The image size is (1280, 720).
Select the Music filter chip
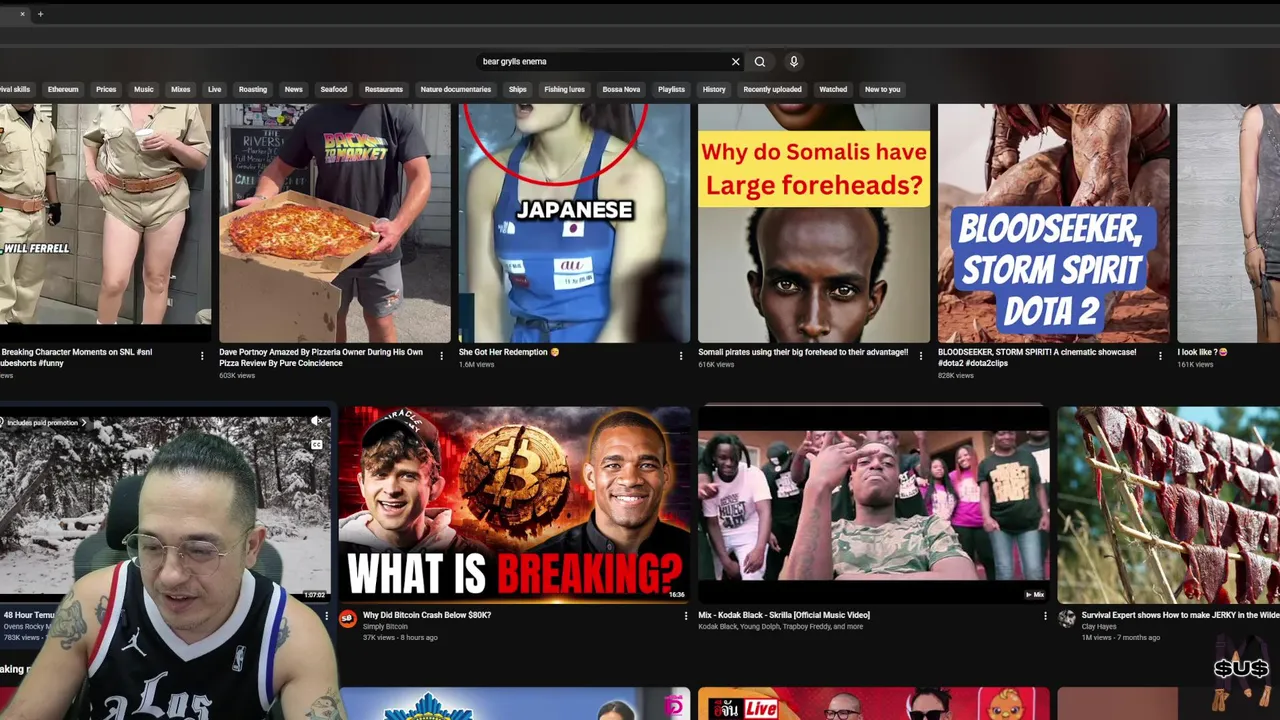tap(144, 89)
